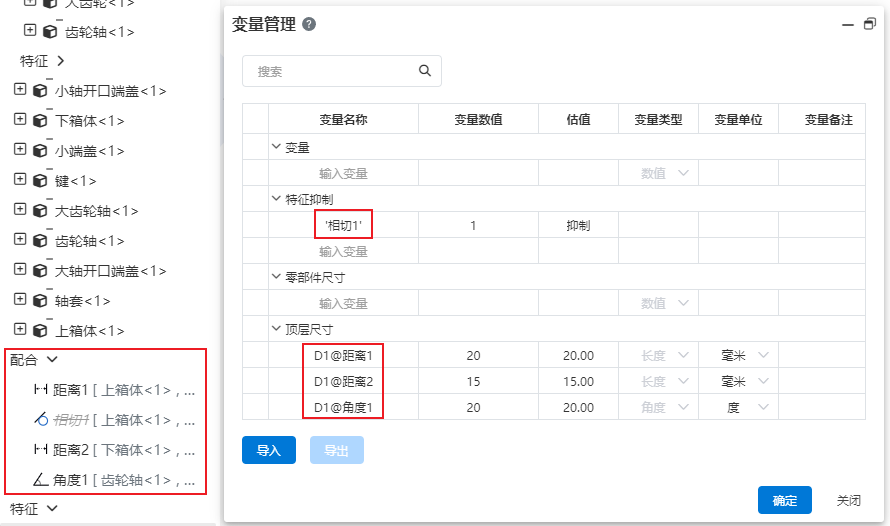Click the 确定 button
Viewport: 890px width, 526px height.
pos(784,501)
